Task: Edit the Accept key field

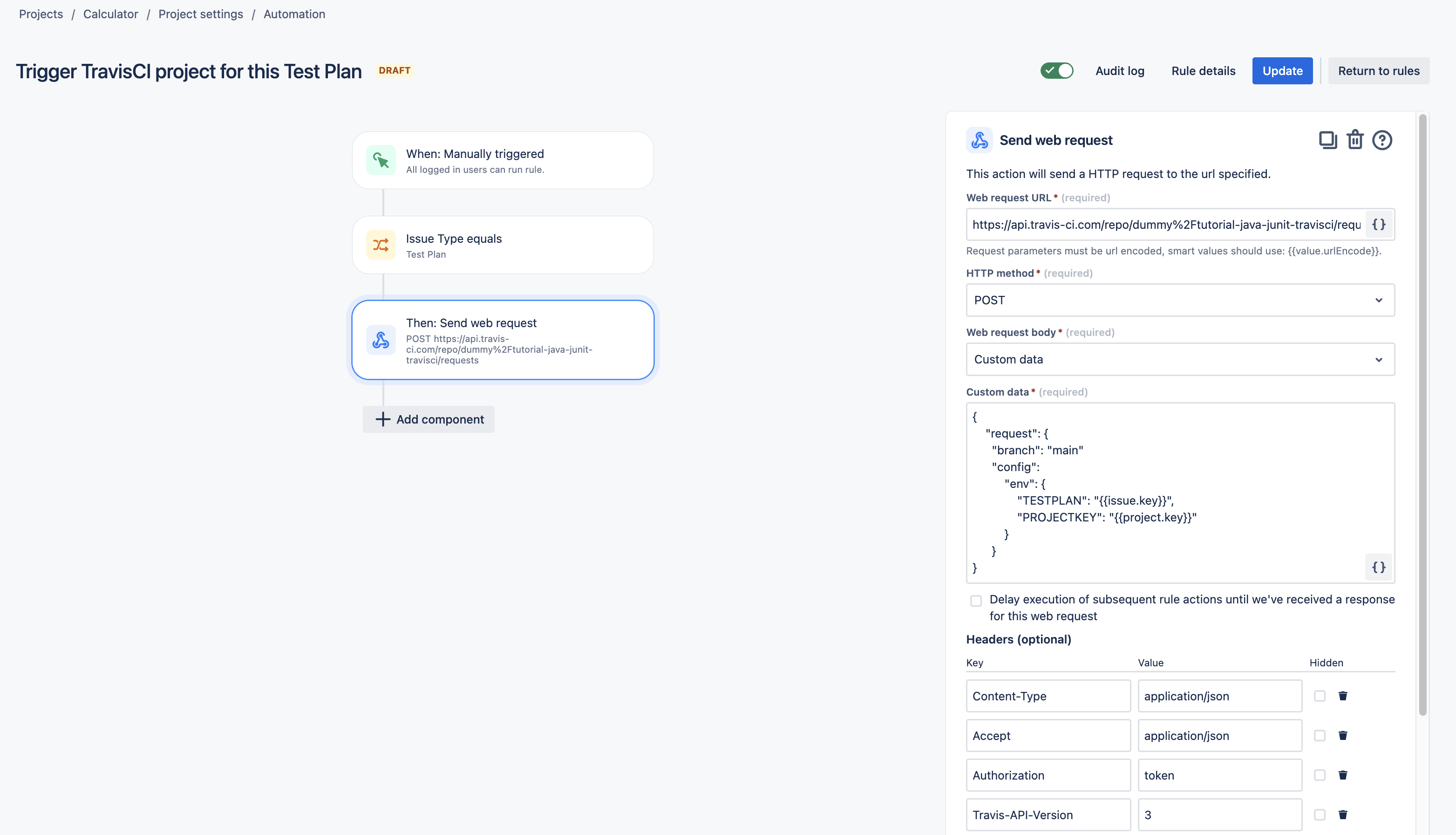Action: click(1048, 735)
